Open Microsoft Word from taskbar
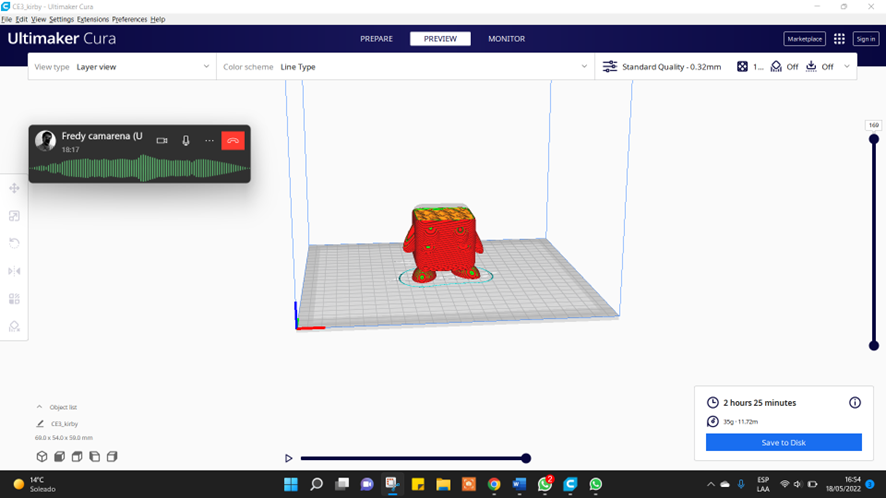 click(519, 484)
